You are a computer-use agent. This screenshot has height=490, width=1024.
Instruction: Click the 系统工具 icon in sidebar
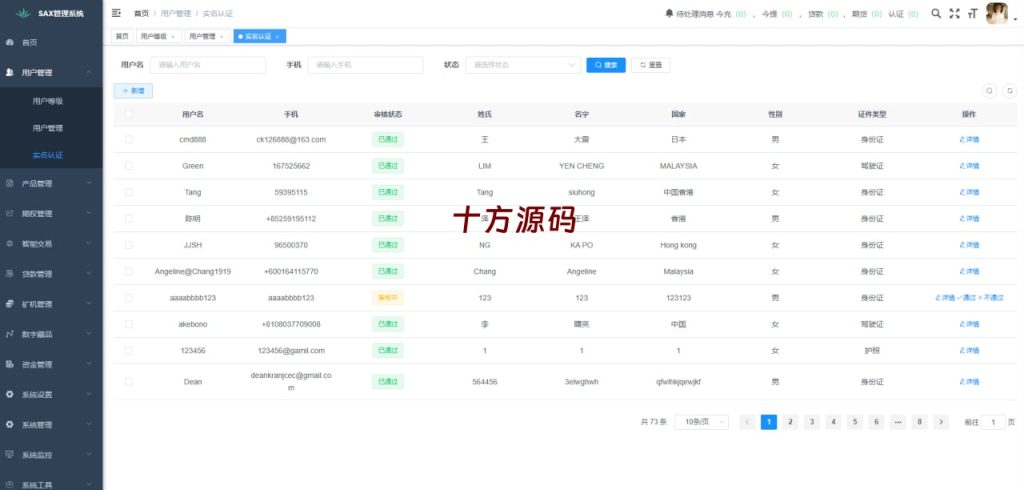(10, 485)
